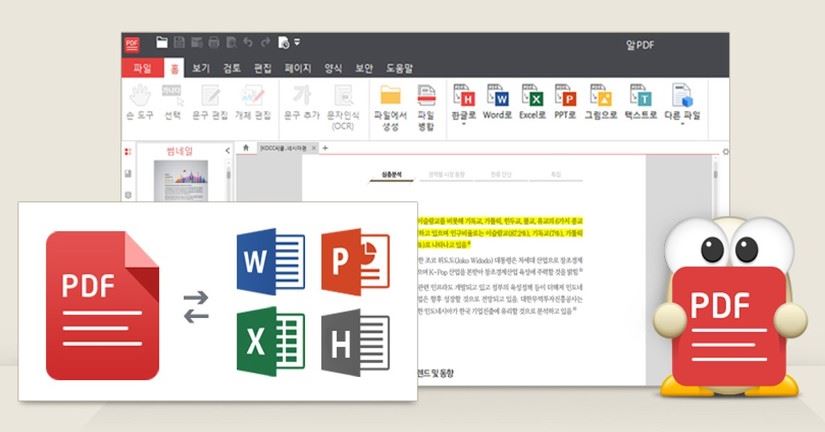Click the recent documents clock icon
The height and width of the screenshot is (432, 825).
[284, 42]
